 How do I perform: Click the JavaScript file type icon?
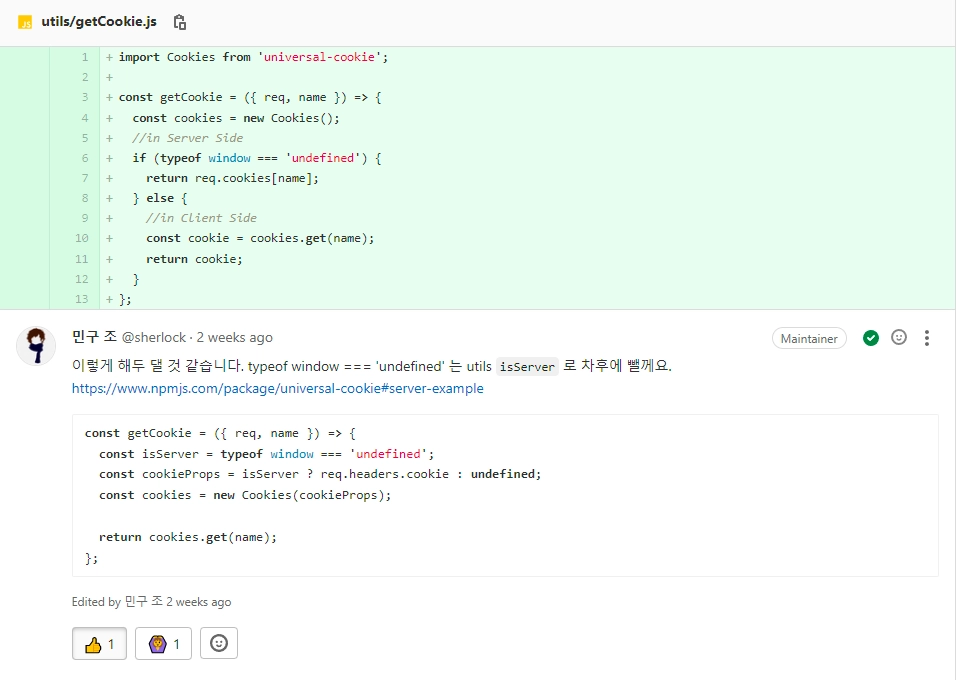click(25, 22)
